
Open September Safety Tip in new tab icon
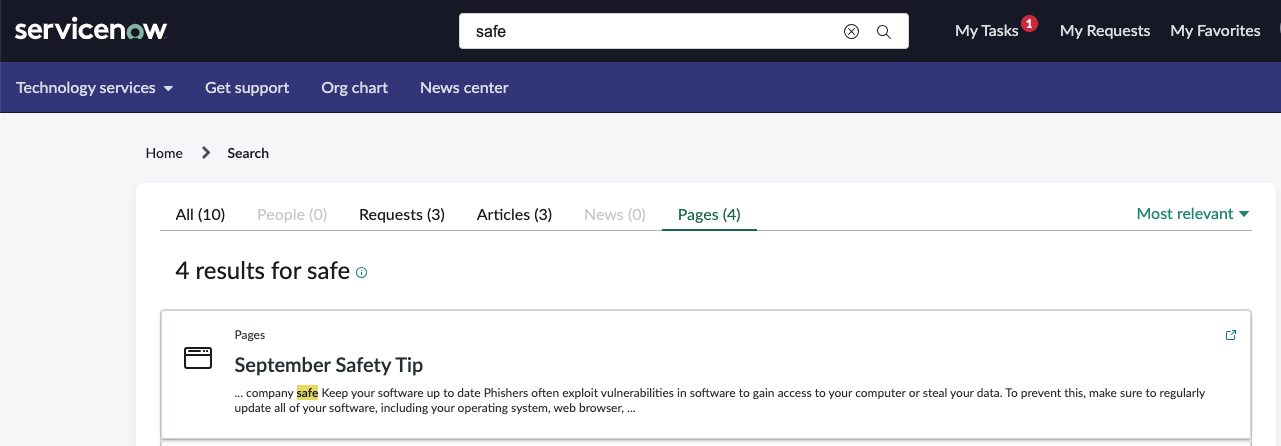(1231, 335)
